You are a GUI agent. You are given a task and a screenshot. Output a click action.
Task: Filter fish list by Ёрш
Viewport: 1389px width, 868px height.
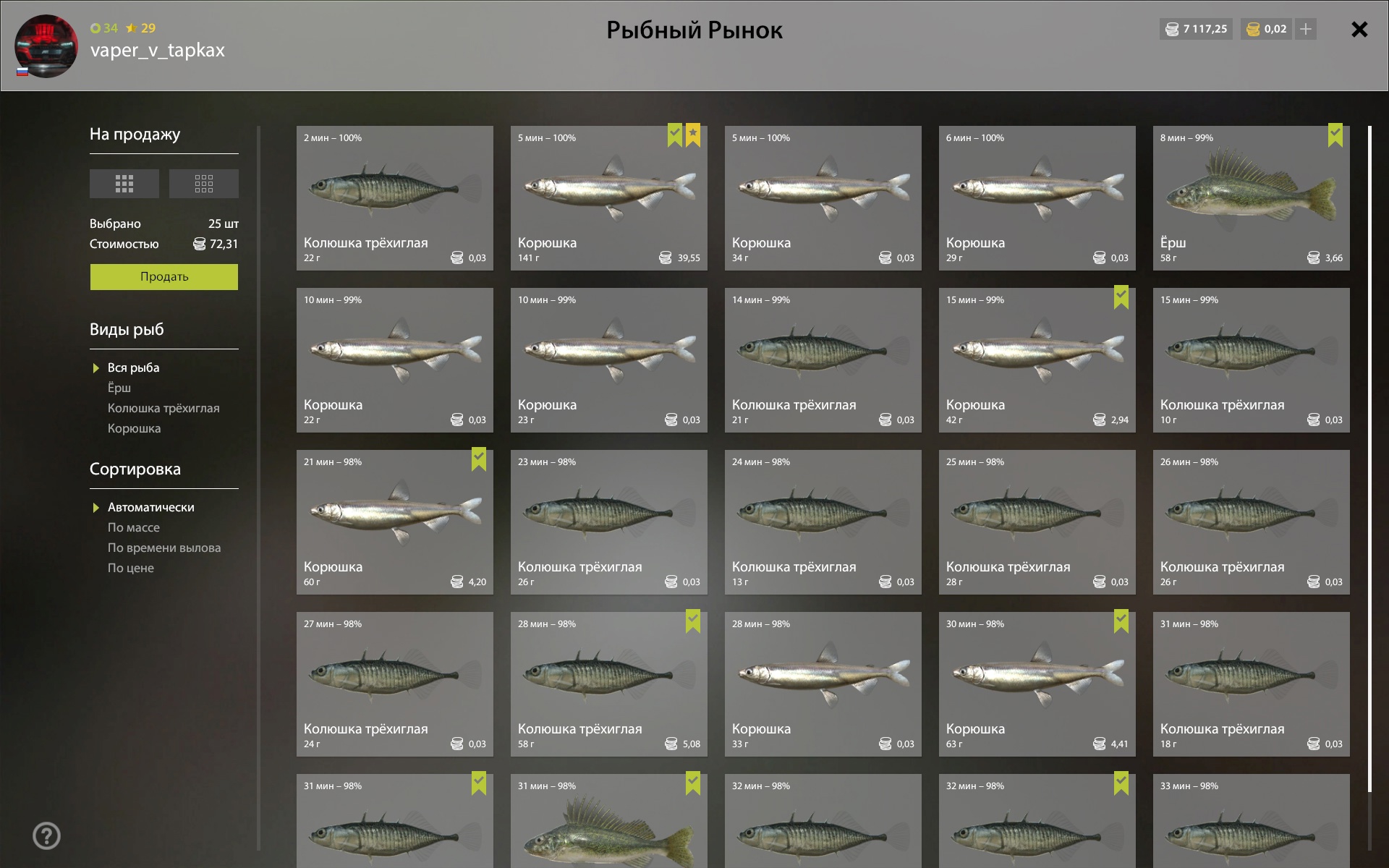tap(119, 388)
